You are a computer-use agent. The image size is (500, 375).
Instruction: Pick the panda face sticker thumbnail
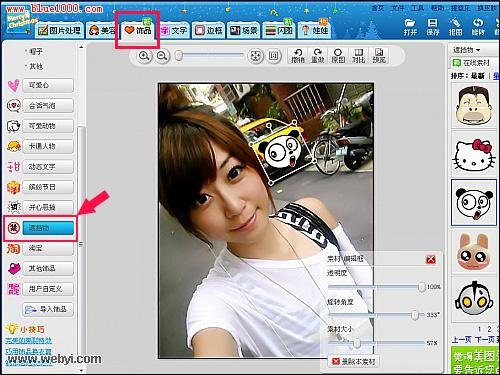click(x=474, y=202)
